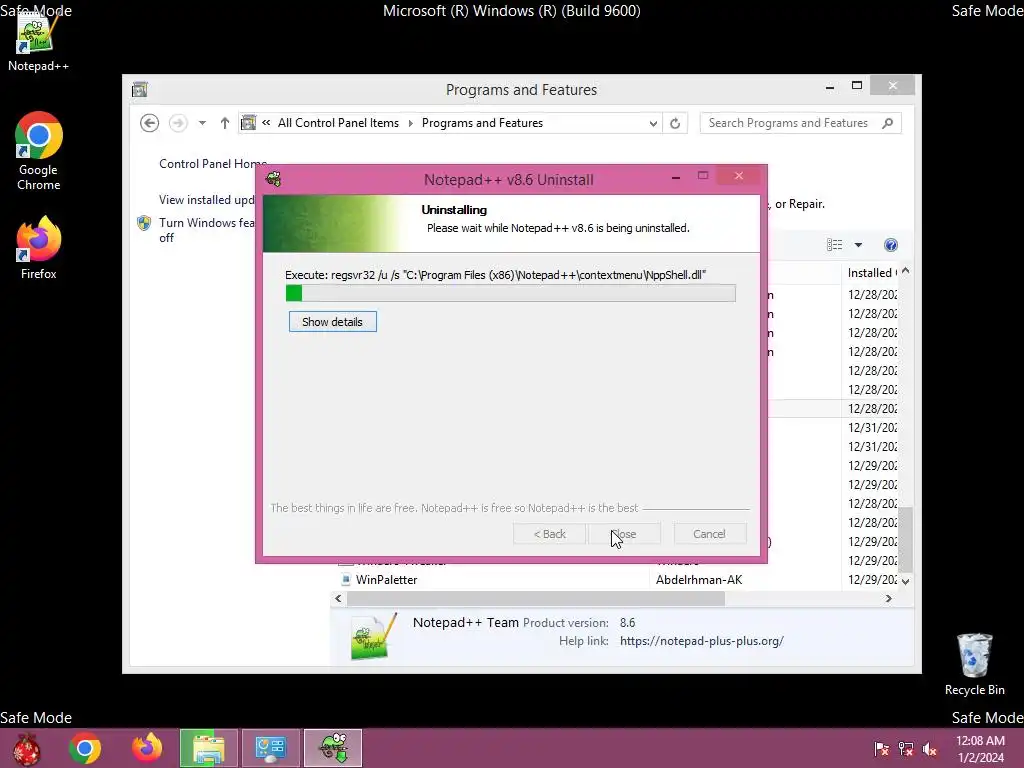Viewport: 1024px width, 768px height.
Task: Open the Notepad++ desktop shortcut
Action: pyautogui.click(x=38, y=40)
